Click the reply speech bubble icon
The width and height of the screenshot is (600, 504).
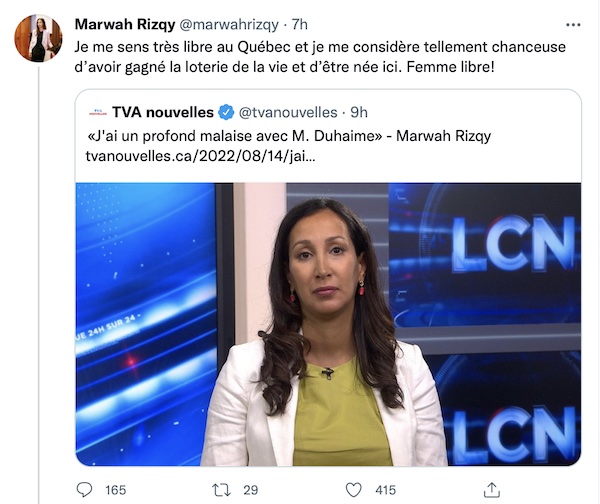click(x=84, y=489)
